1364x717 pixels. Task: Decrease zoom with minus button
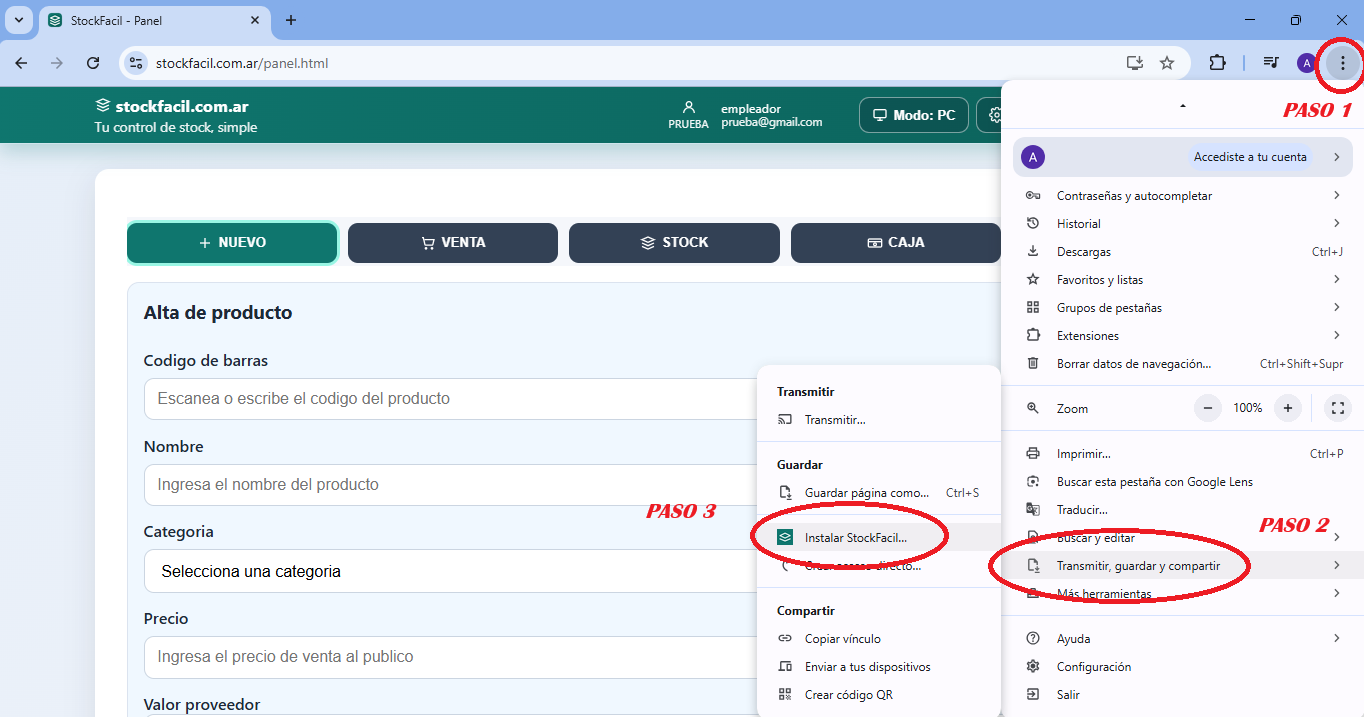coord(1208,408)
